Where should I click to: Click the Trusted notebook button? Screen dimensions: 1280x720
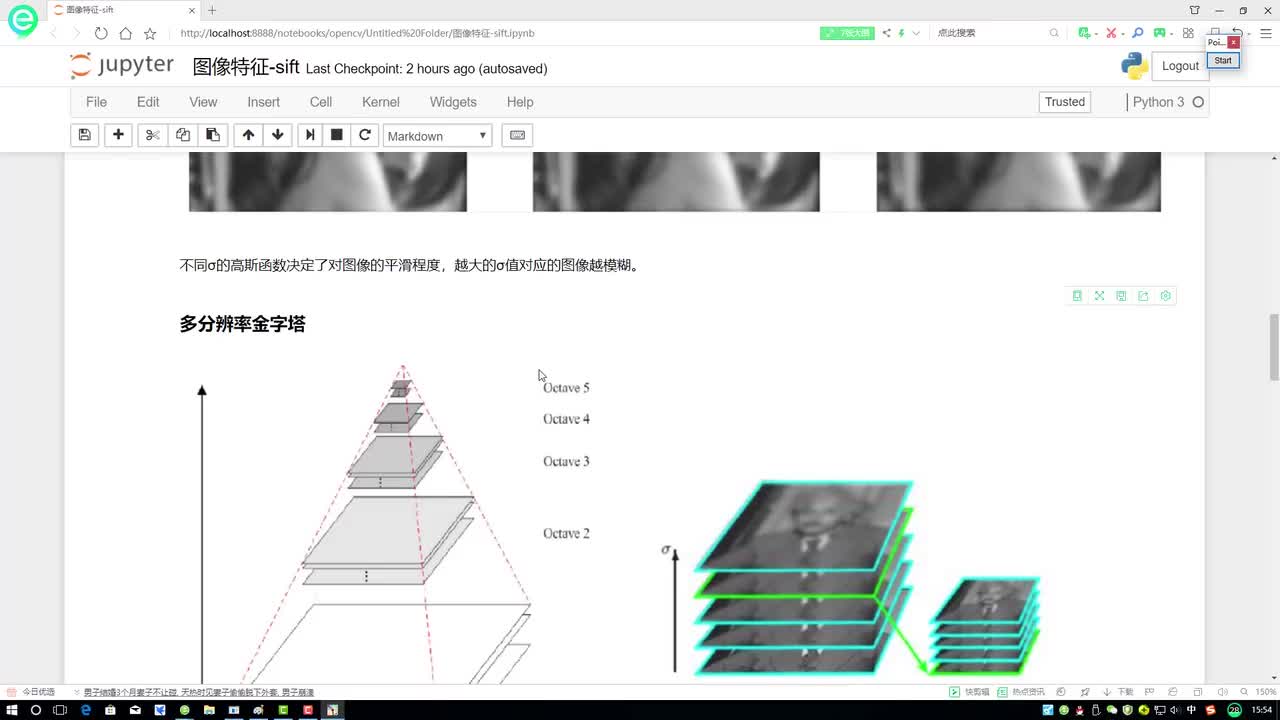pyautogui.click(x=1065, y=102)
